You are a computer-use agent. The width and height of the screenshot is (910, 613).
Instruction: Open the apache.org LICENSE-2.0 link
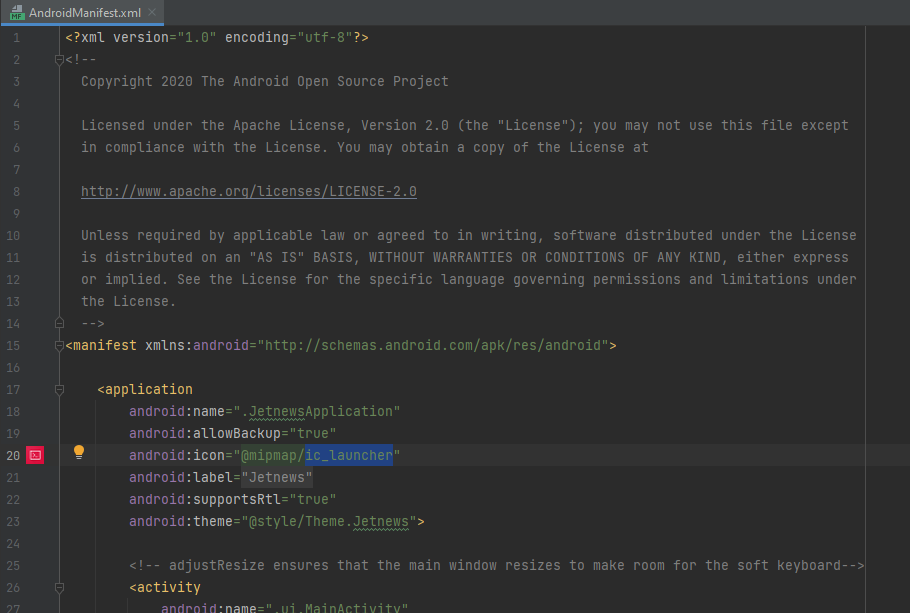click(x=248, y=192)
